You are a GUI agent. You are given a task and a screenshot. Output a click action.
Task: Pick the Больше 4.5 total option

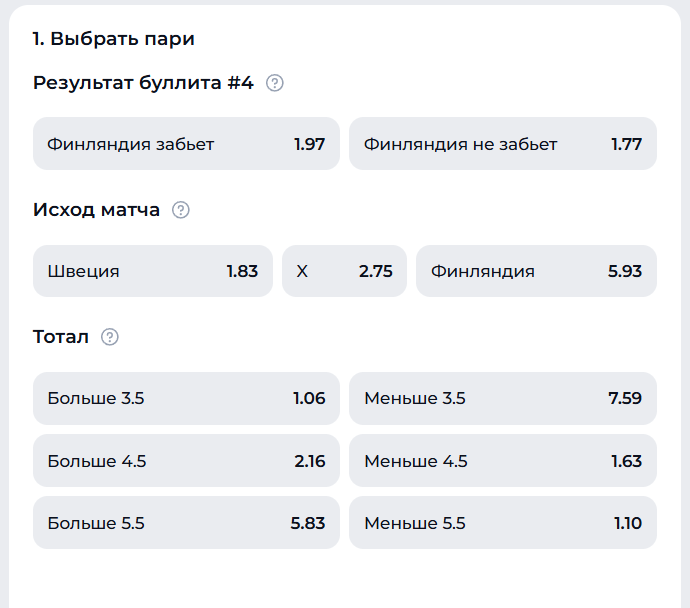(x=186, y=461)
